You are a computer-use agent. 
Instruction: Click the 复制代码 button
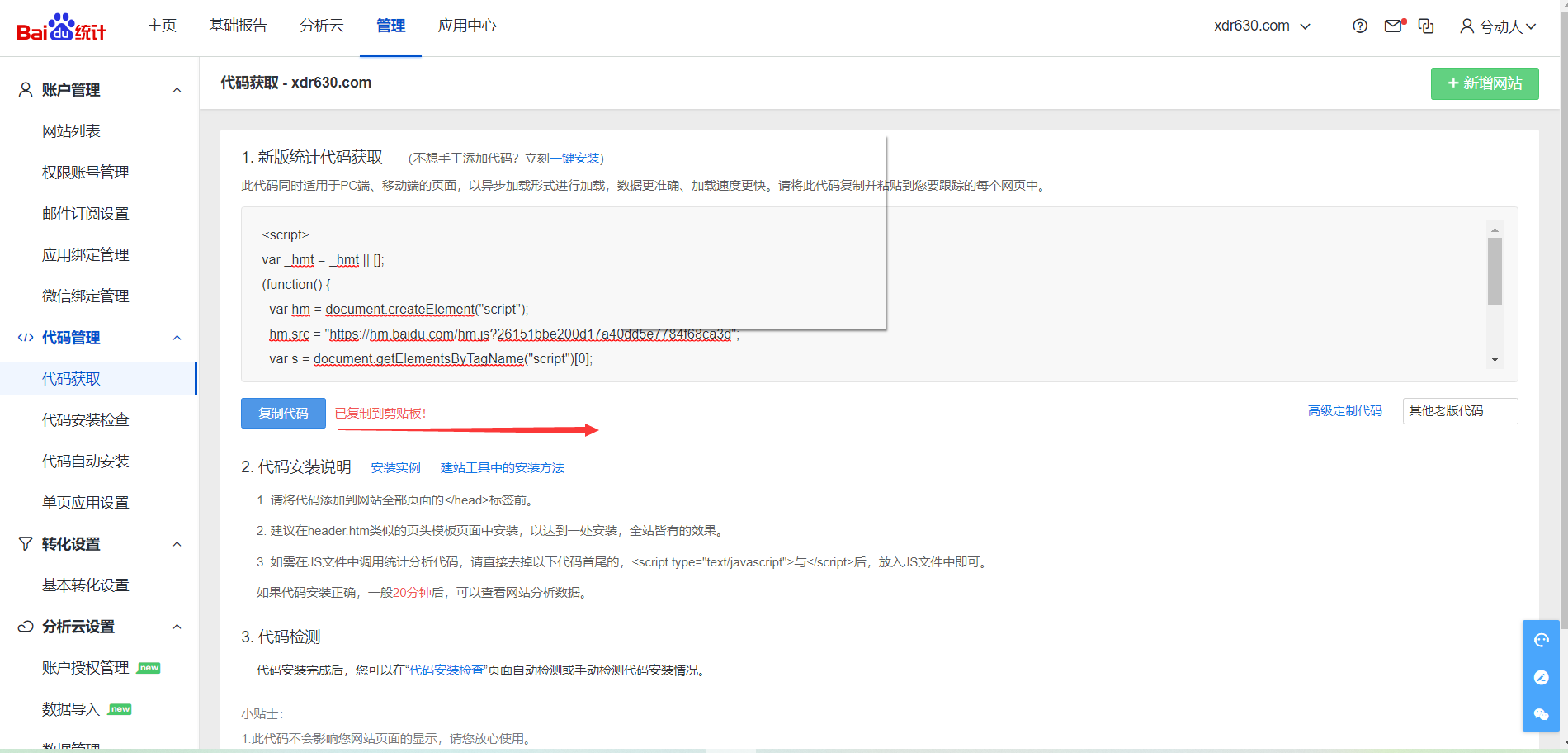(x=283, y=413)
